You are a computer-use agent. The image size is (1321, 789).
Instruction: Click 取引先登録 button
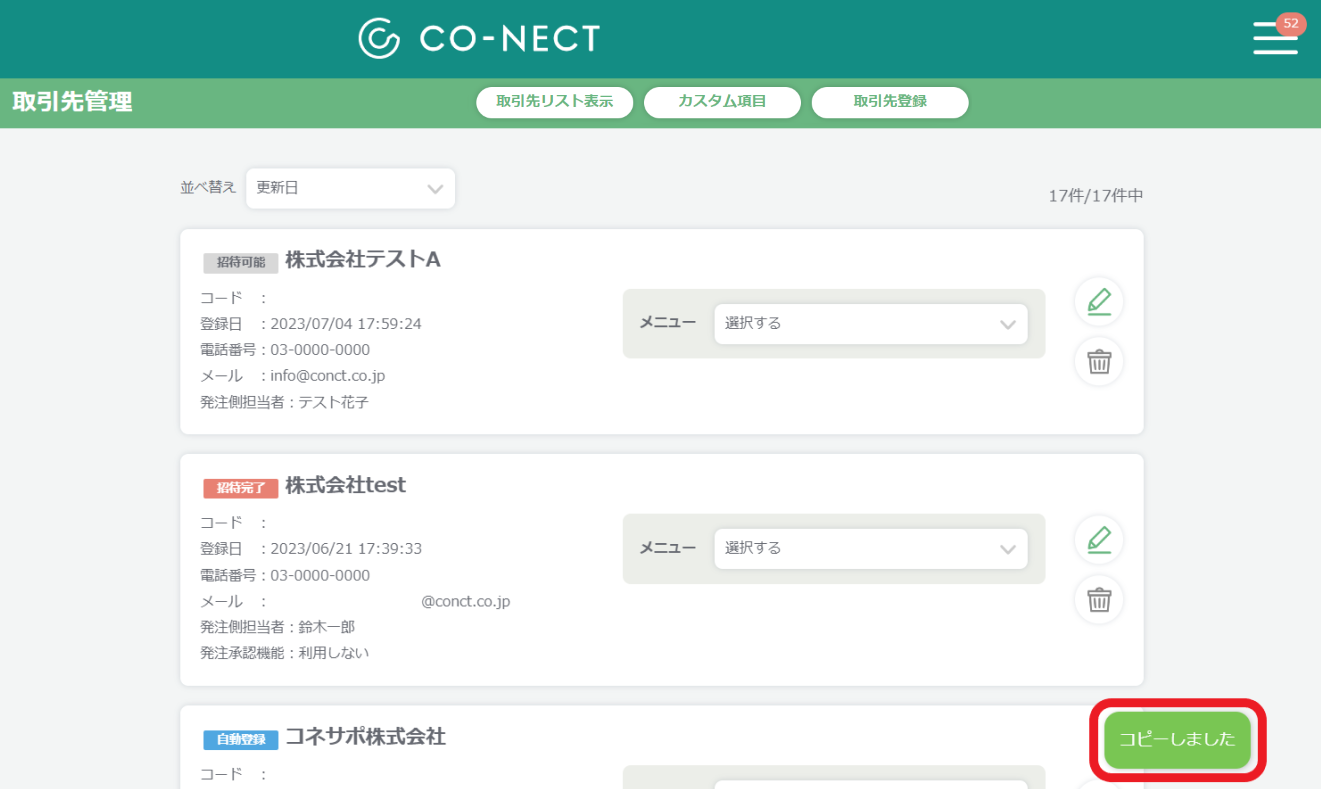coord(890,102)
